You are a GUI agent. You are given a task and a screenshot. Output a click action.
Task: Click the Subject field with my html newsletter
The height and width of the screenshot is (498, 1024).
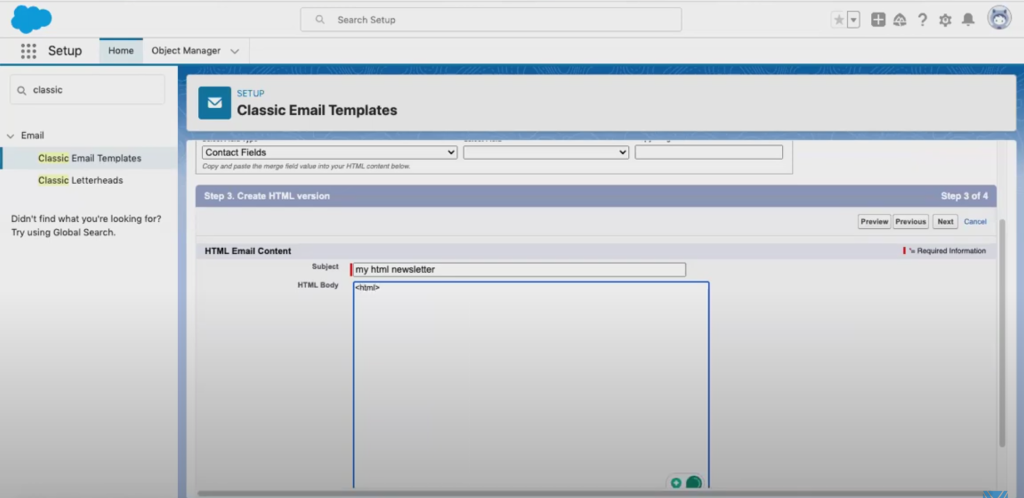(519, 270)
